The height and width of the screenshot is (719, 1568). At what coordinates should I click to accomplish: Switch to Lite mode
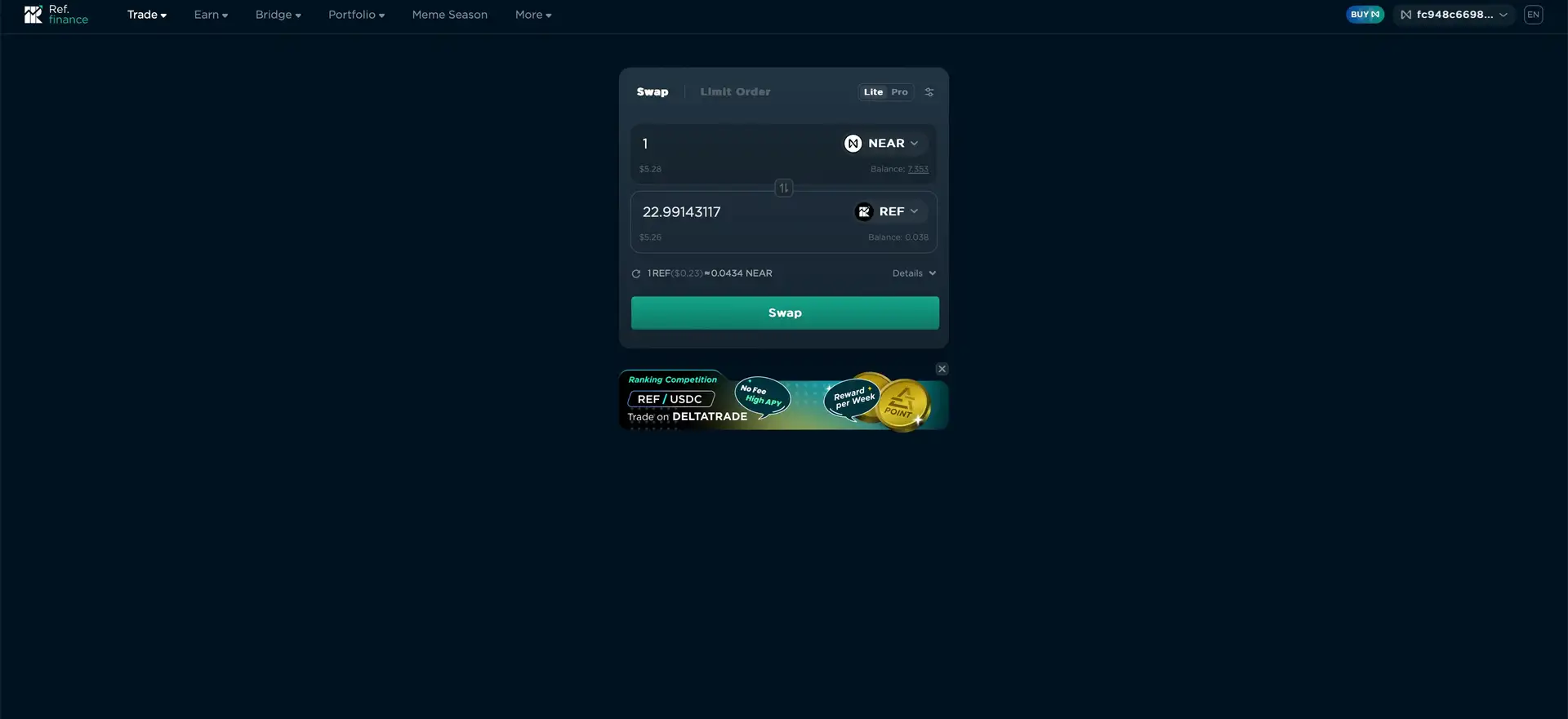click(873, 92)
